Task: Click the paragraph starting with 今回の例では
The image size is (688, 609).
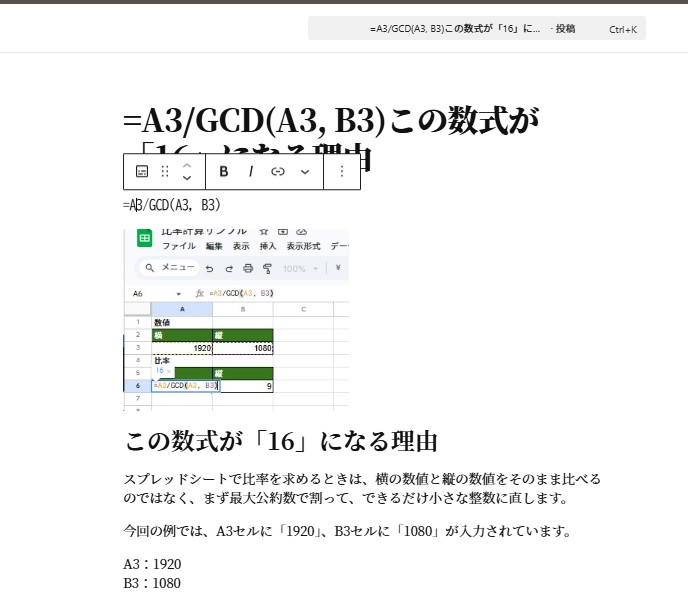Action: click(347, 531)
